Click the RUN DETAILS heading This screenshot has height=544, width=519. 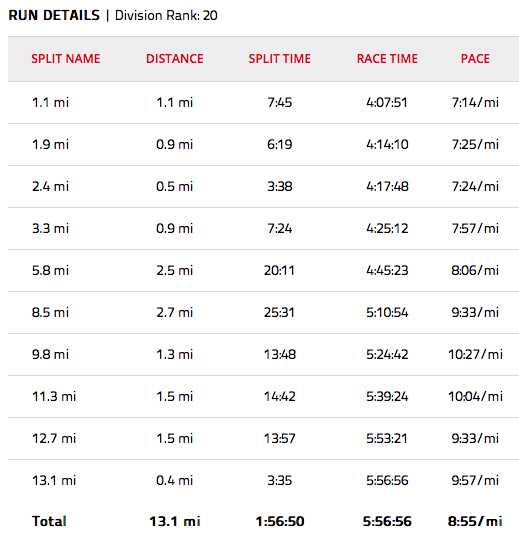54,16
